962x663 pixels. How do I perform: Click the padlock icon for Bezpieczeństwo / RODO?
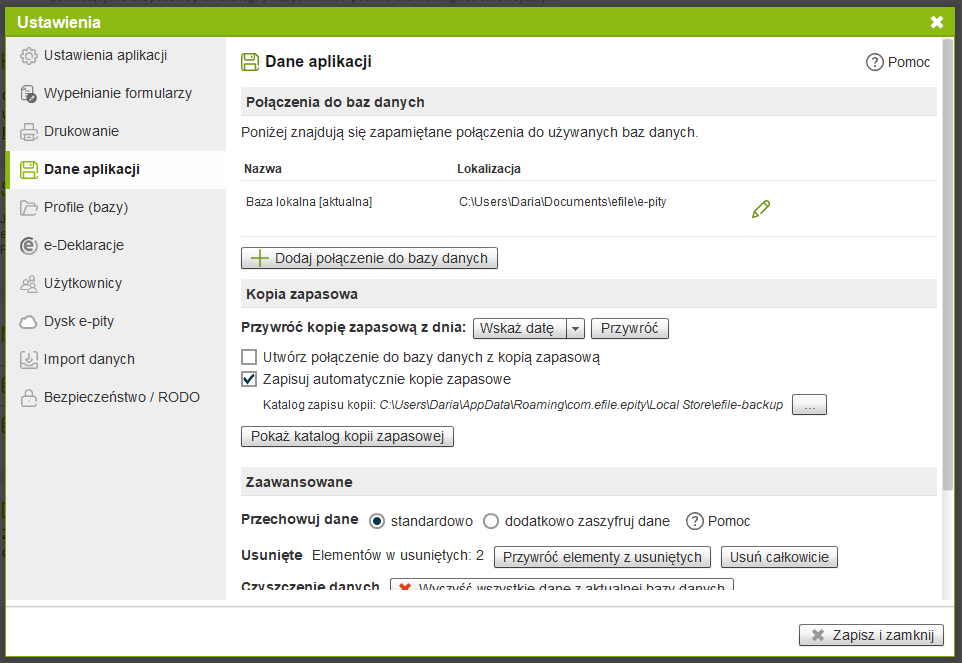(x=29, y=398)
